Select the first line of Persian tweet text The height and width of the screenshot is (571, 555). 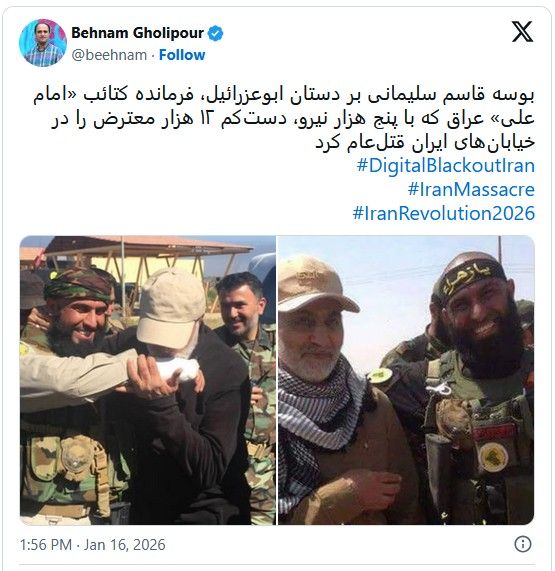coord(284,95)
